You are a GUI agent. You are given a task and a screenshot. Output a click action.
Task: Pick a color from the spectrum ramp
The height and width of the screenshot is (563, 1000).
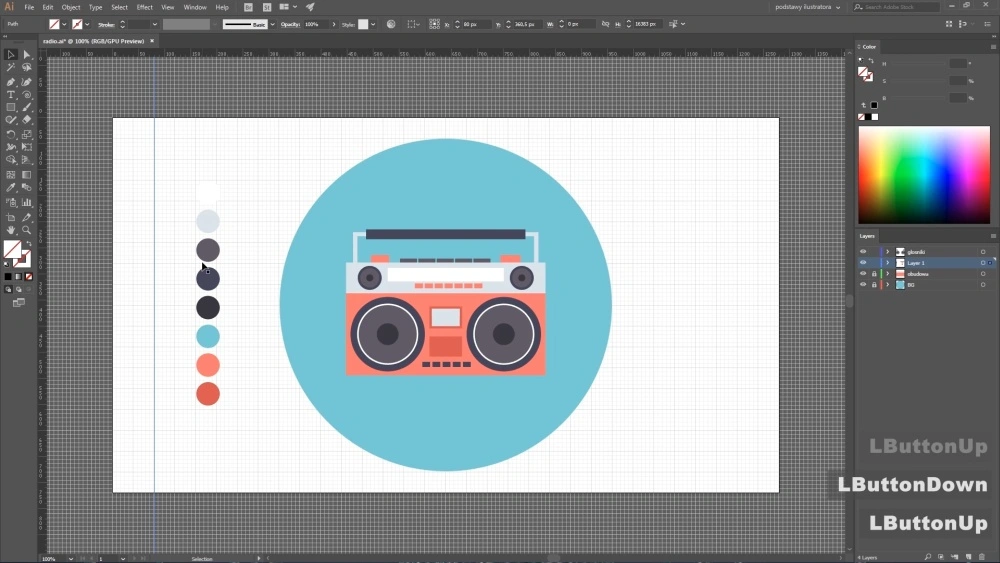923,175
